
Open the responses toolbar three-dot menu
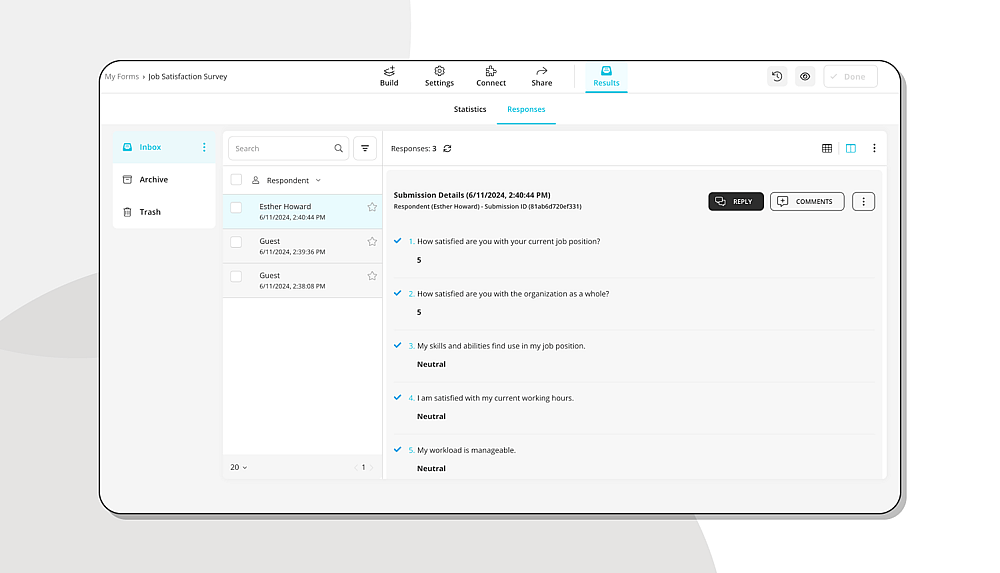point(874,148)
